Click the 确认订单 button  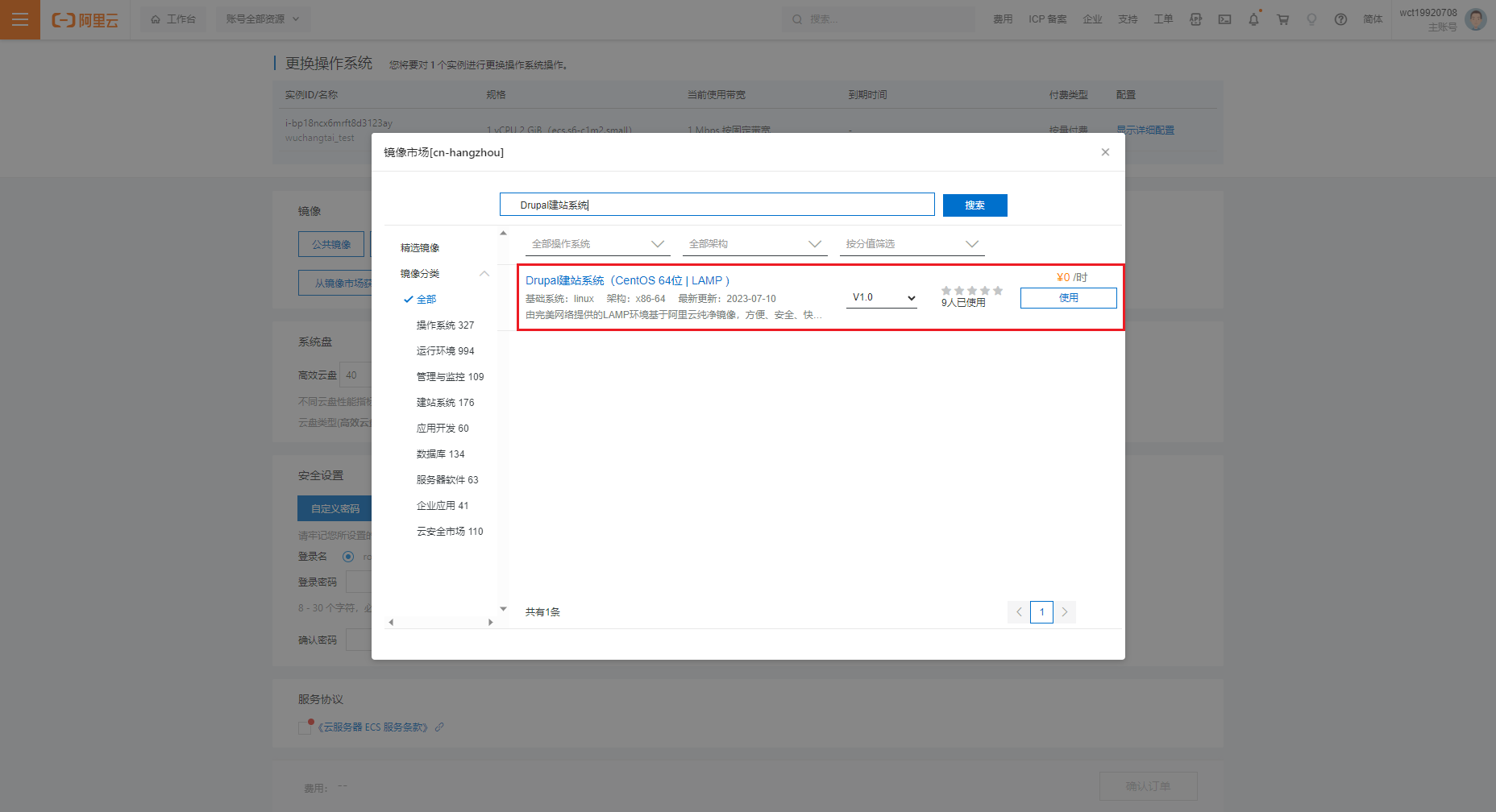pyautogui.click(x=1149, y=786)
